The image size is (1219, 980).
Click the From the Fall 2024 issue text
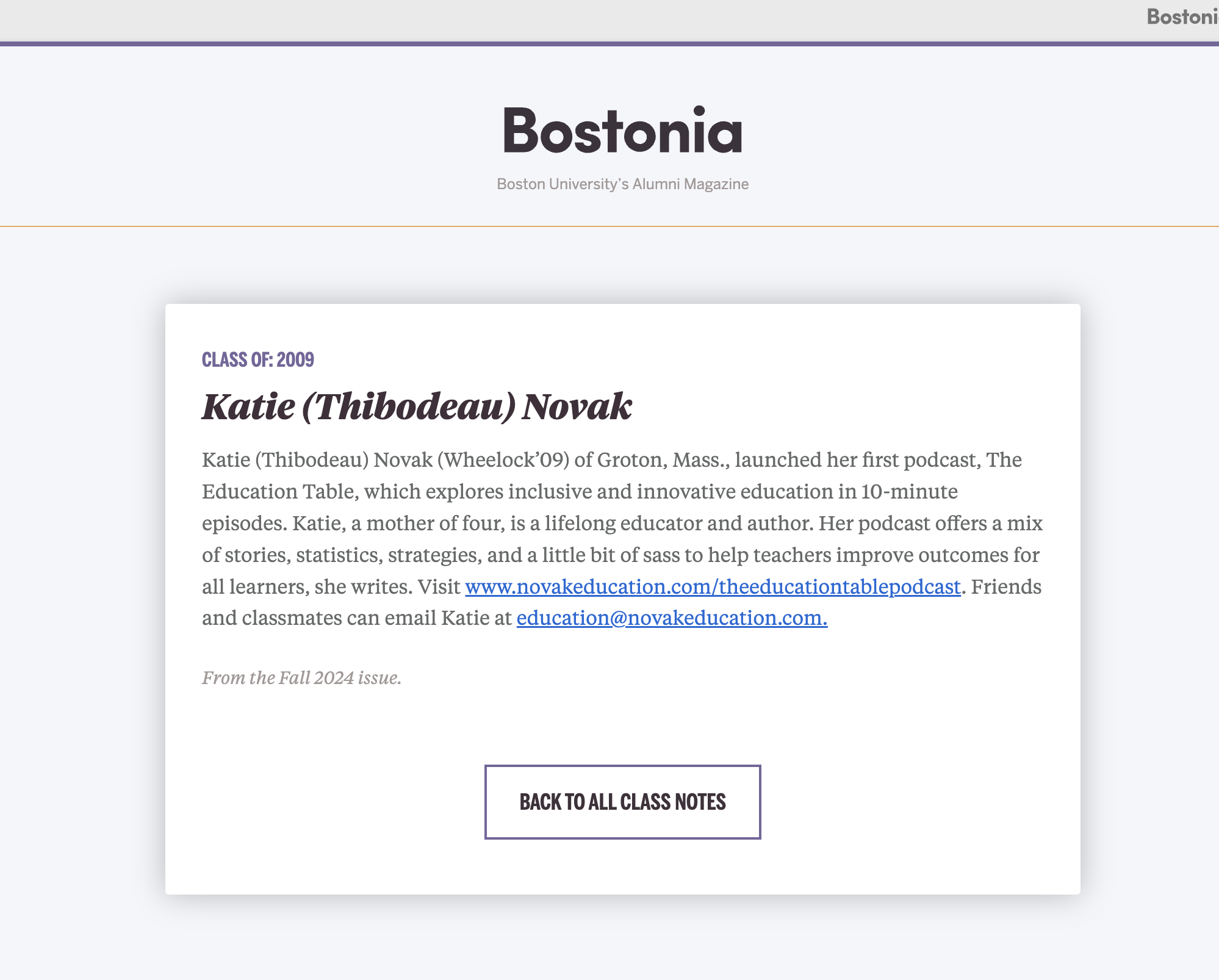pyautogui.click(x=301, y=678)
